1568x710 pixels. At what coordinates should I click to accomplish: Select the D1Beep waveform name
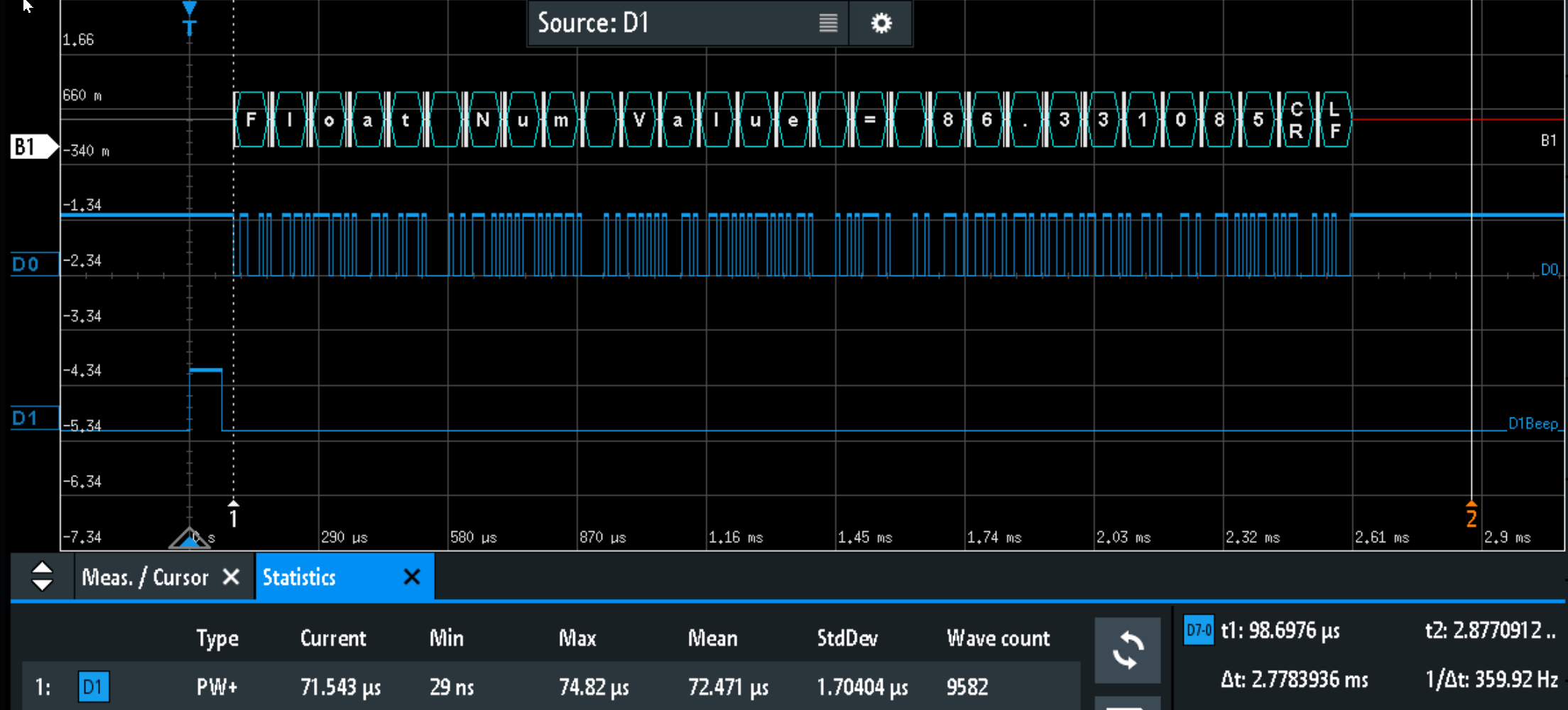tap(1532, 424)
